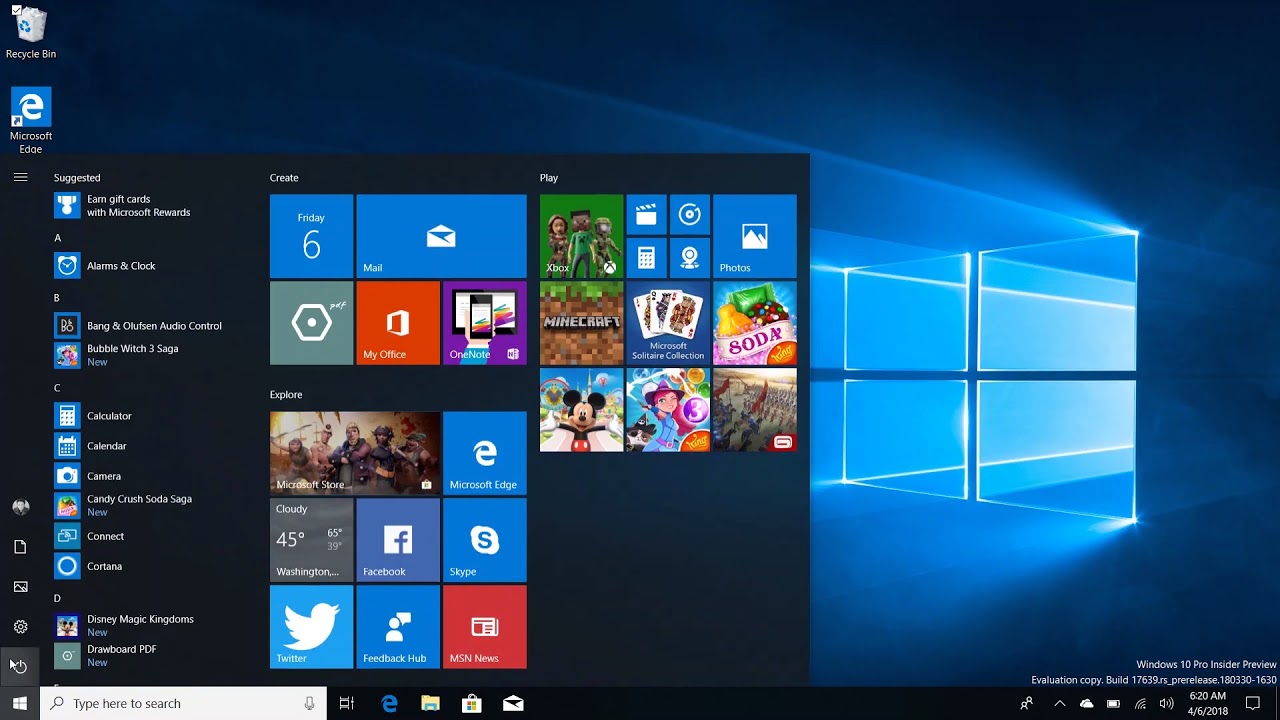The height and width of the screenshot is (720, 1280).
Task: Click the Create group heading
Action: coord(284,178)
